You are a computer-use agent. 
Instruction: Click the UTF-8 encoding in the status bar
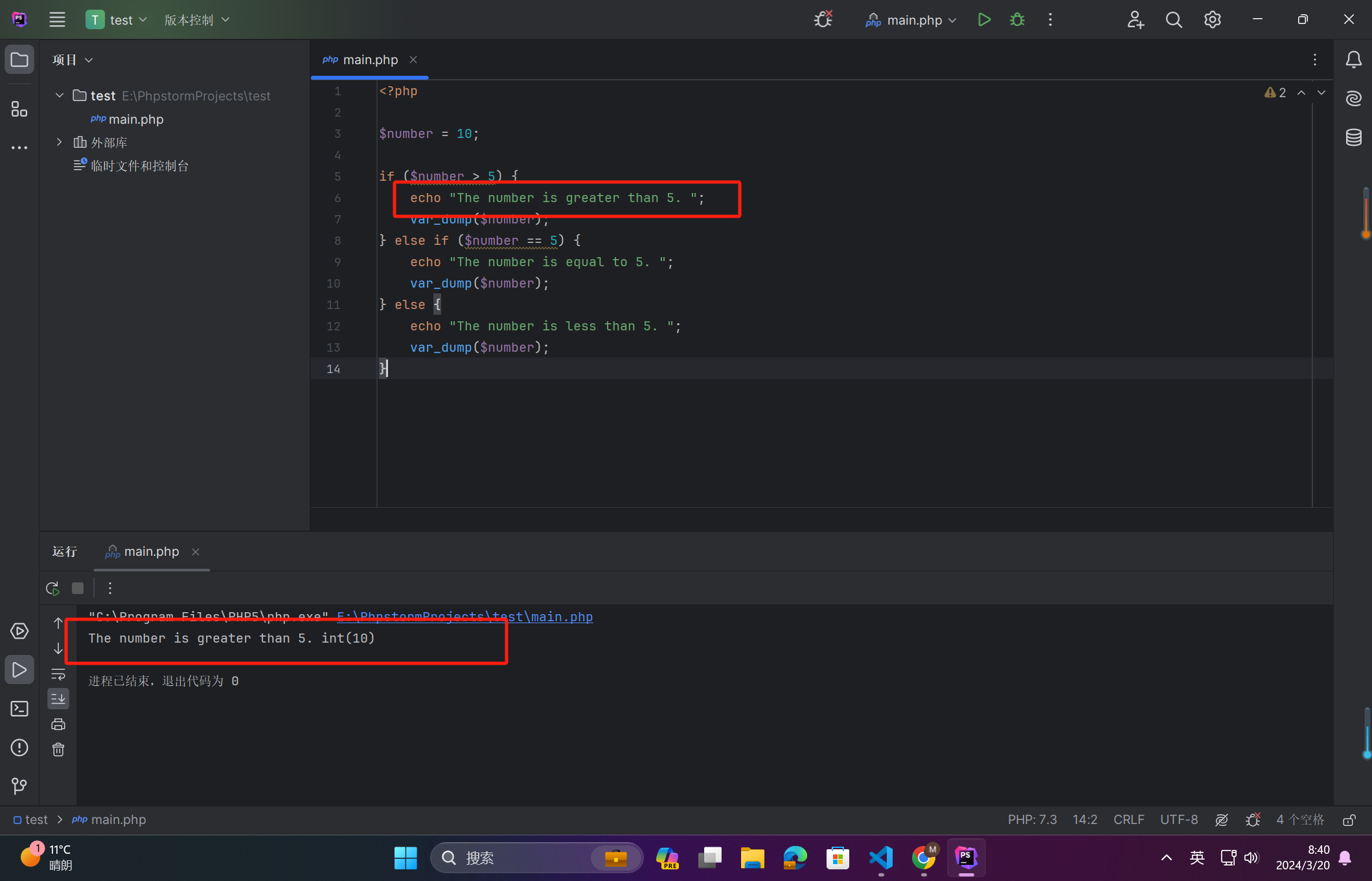[x=1178, y=819]
